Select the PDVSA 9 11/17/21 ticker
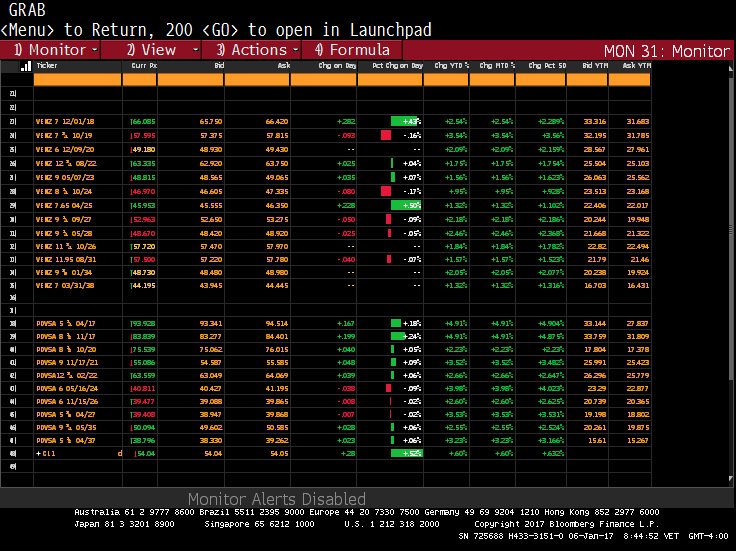736x551 pixels. tap(67, 362)
